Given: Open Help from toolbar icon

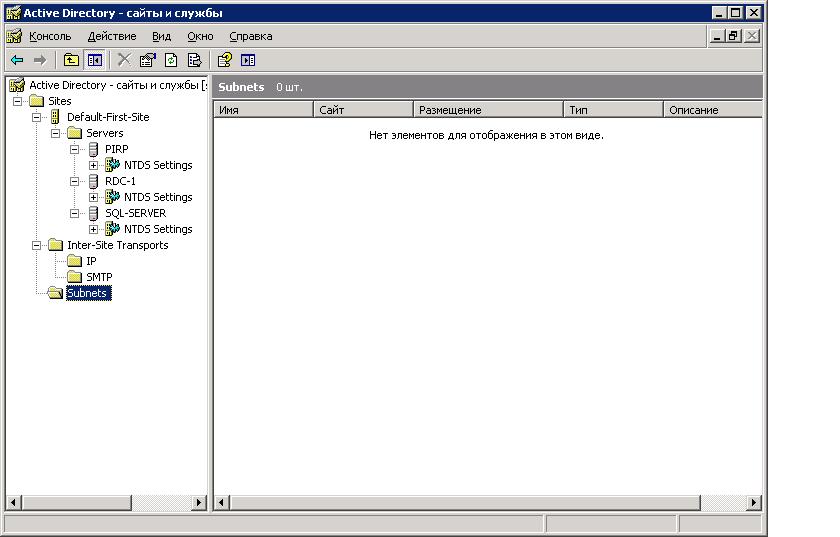Looking at the screenshot, I should (224, 60).
